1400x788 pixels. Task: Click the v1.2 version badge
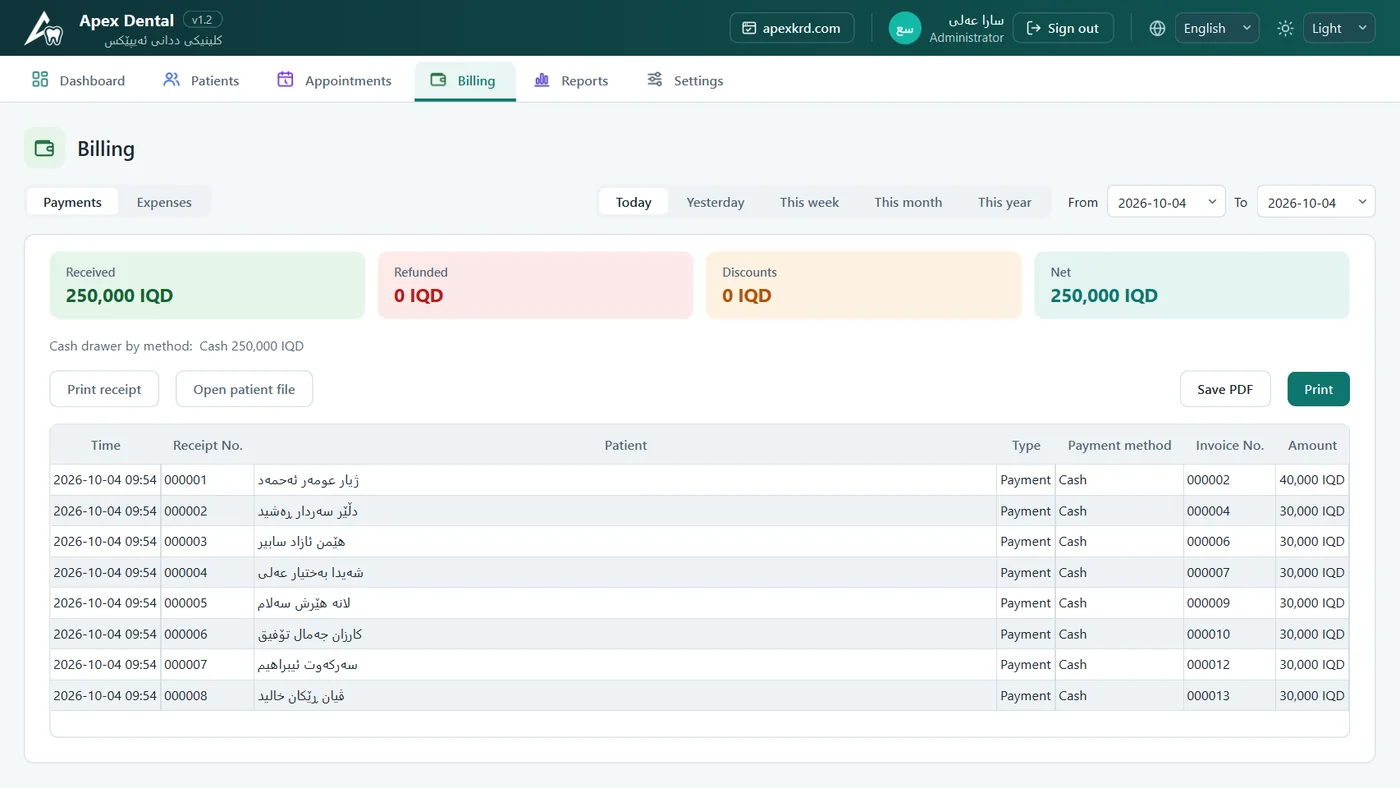[202, 20]
